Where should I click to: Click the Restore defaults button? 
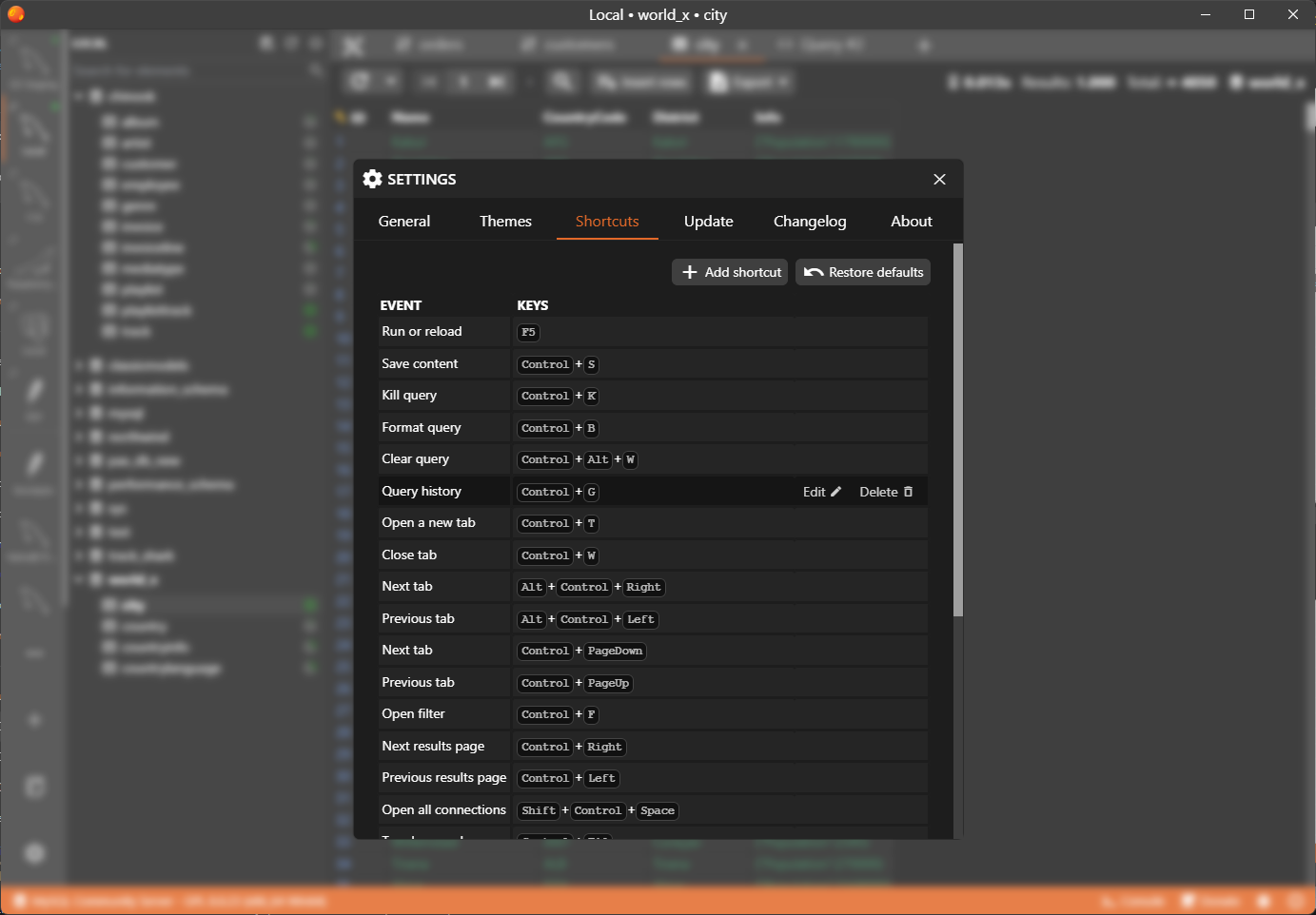[862, 272]
